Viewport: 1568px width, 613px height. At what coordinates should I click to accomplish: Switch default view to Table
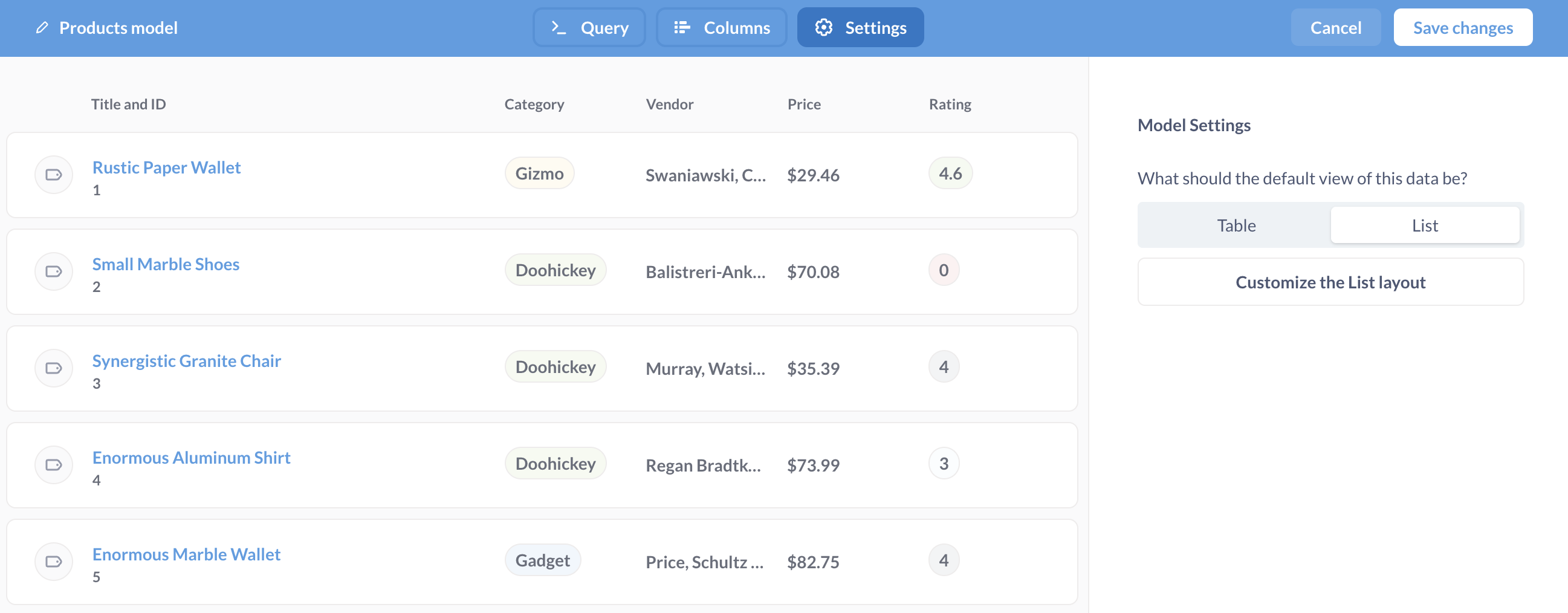point(1236,225)
